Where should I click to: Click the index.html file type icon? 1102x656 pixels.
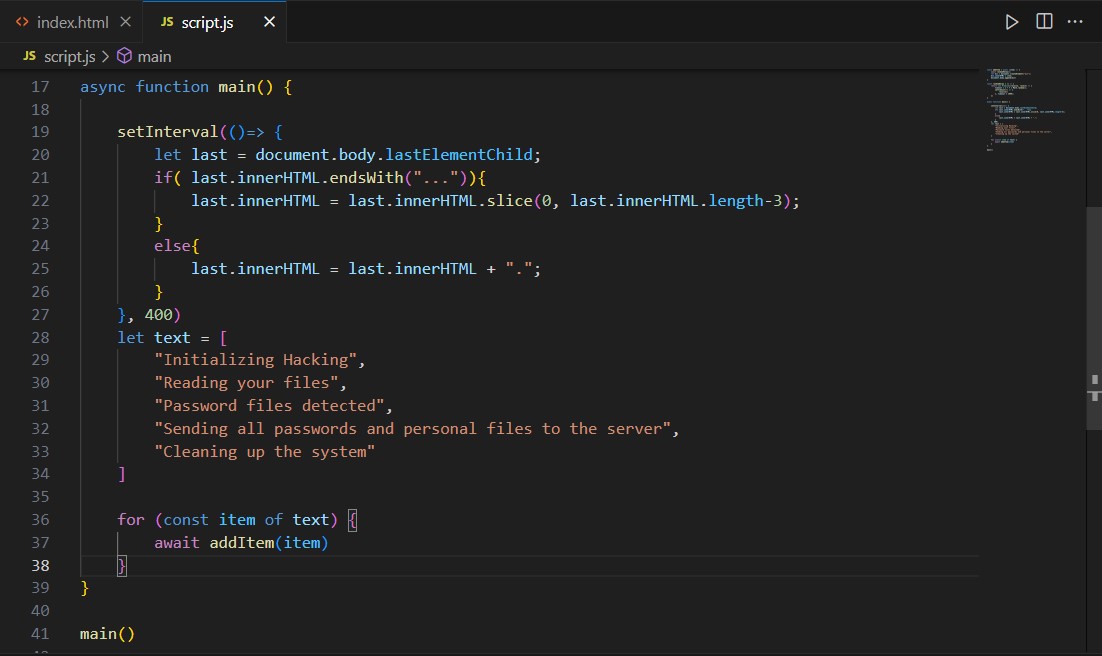[x=22, y=22]
